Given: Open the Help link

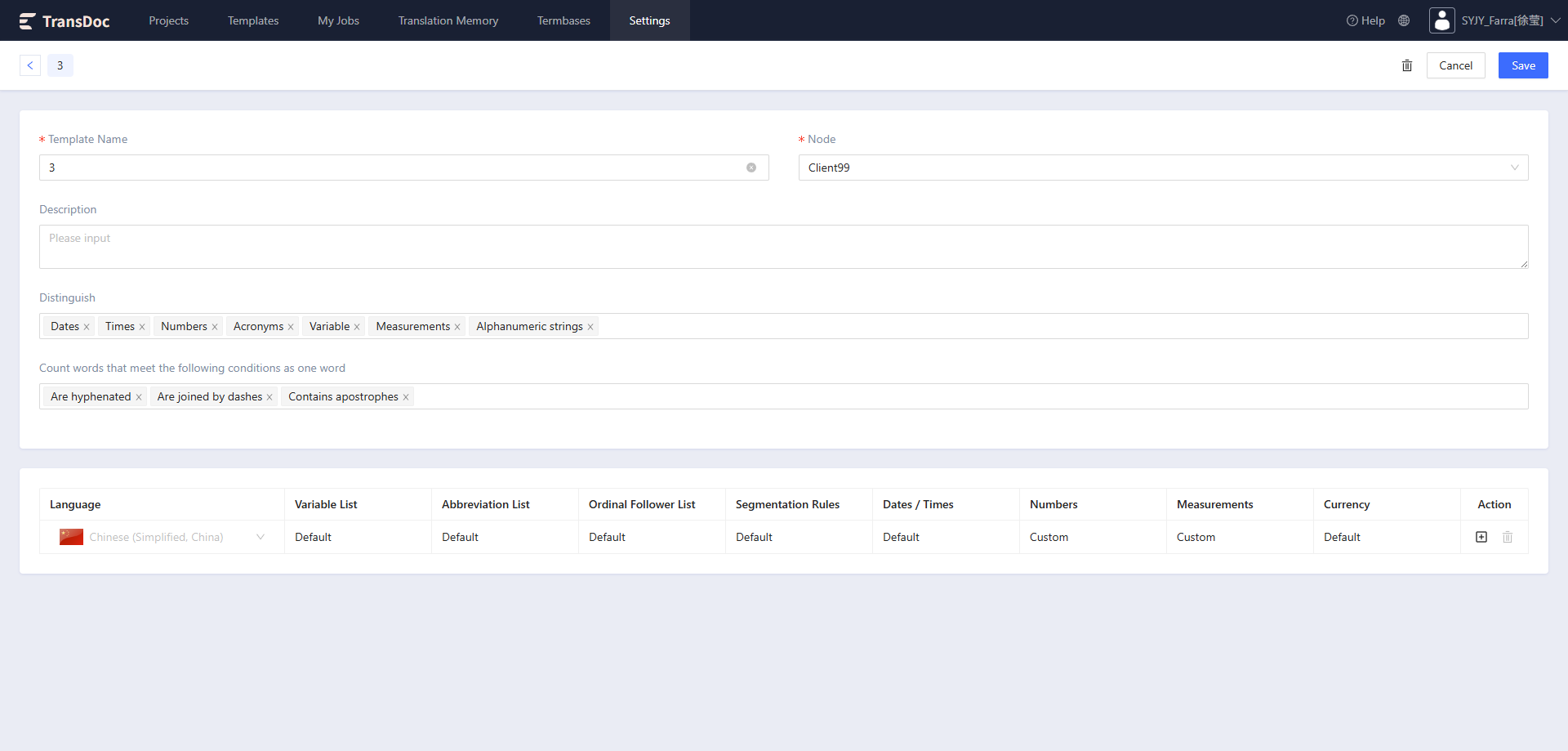Looking at the screenshot, I should point(1365,20).
